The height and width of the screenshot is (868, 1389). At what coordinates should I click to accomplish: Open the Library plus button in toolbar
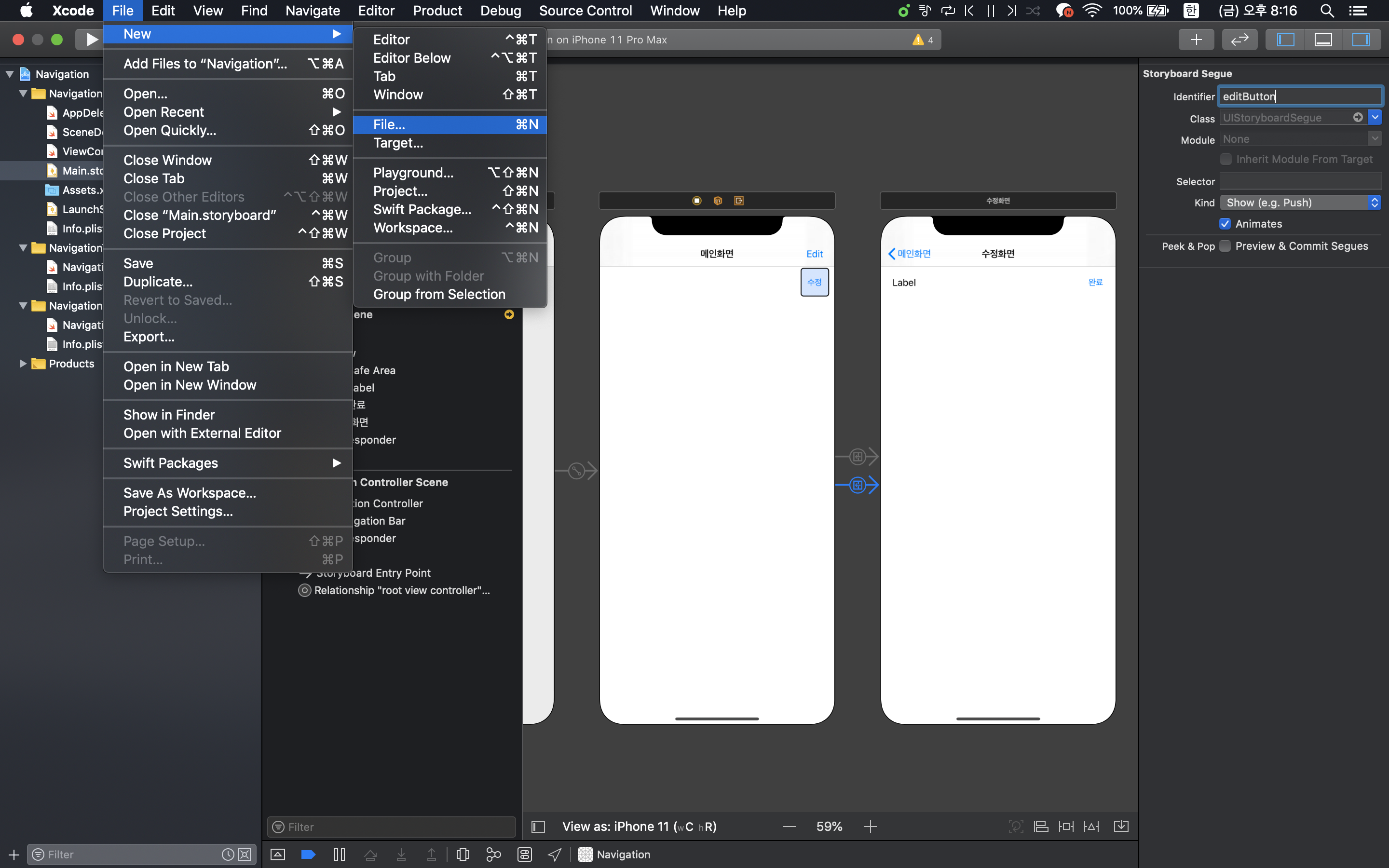point(1196,39)
